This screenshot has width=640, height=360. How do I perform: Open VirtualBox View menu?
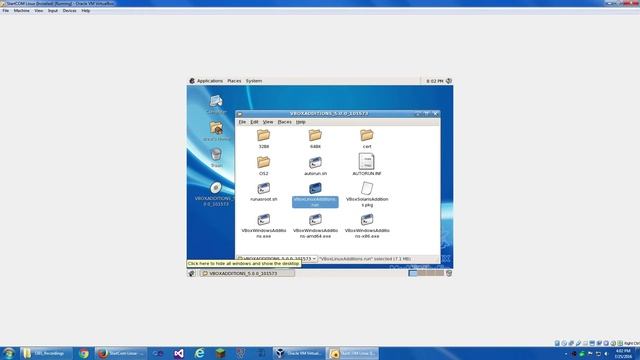[x=38, y=11]
